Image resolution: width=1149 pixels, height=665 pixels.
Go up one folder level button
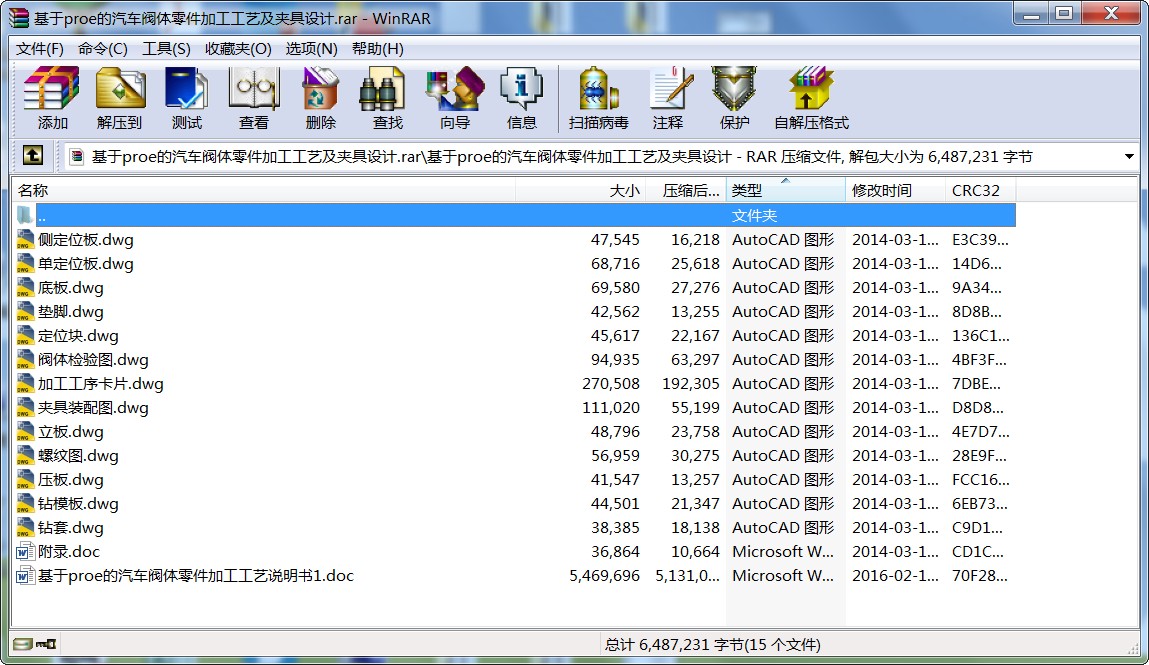[33, 155]
